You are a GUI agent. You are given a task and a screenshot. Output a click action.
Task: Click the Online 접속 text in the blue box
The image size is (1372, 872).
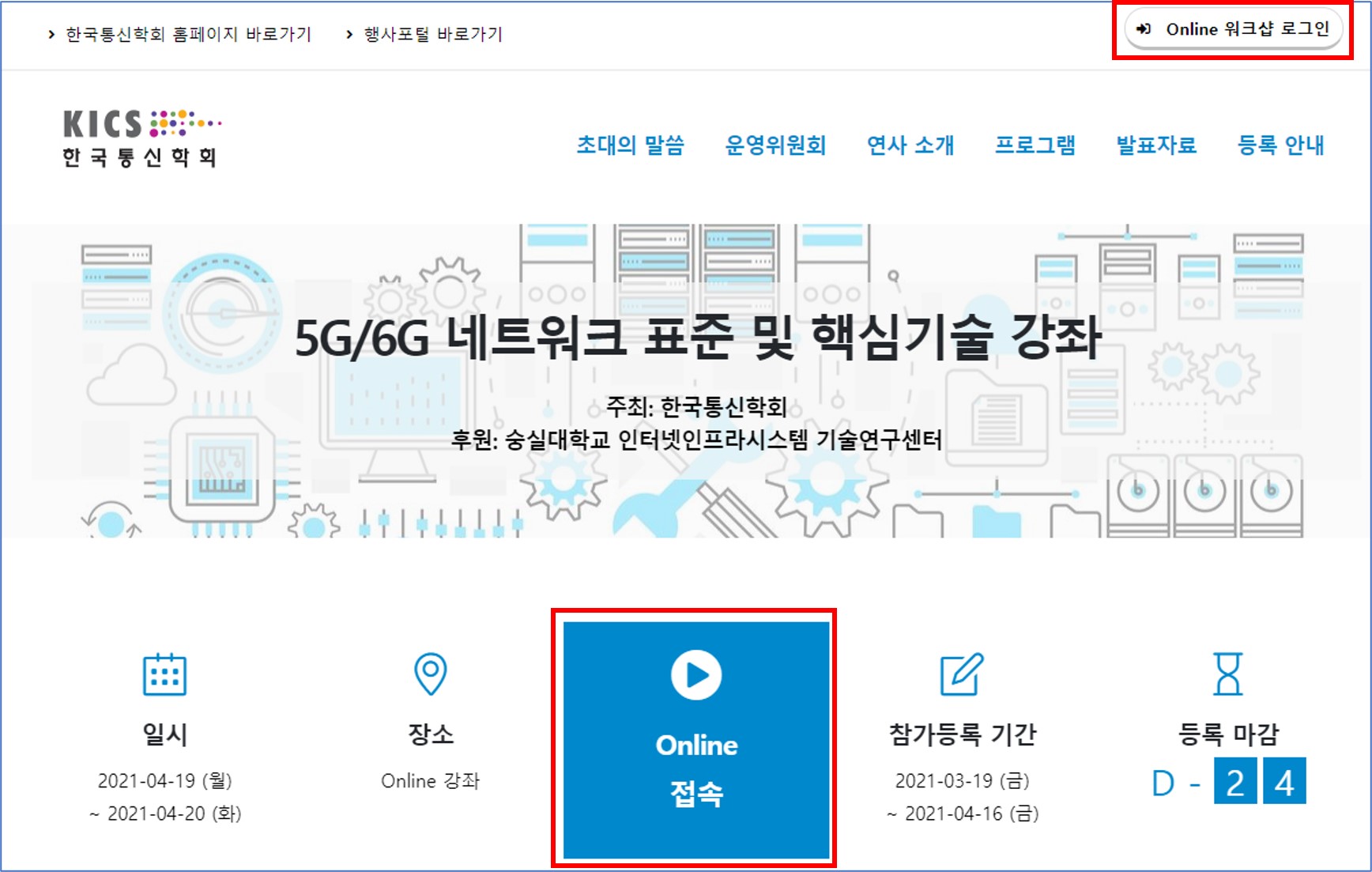(696, 768)
